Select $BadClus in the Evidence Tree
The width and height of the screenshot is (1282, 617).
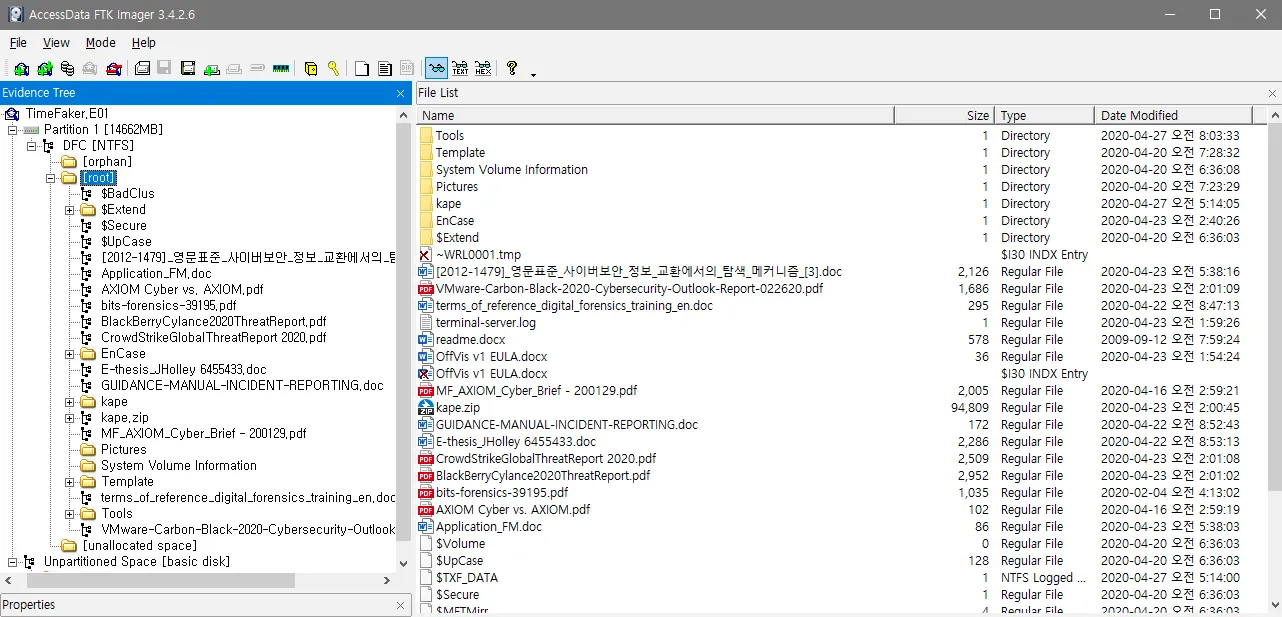tap(127, 194)
